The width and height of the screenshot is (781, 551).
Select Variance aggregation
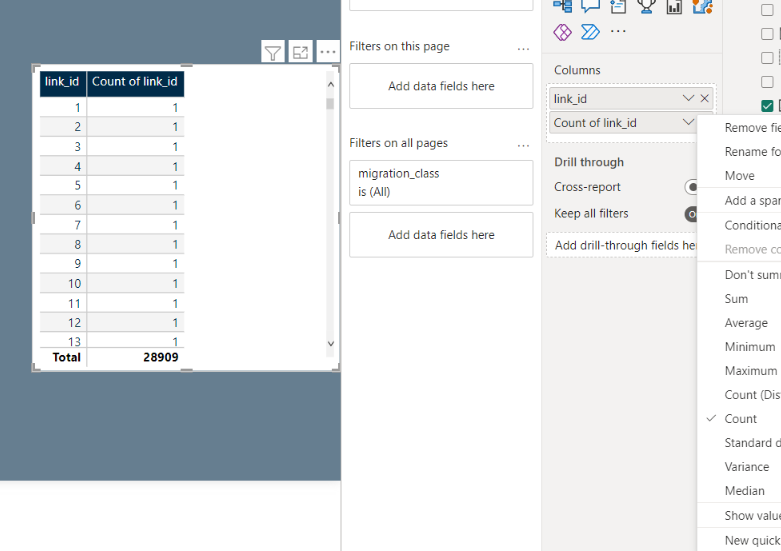tap(739, 466)
